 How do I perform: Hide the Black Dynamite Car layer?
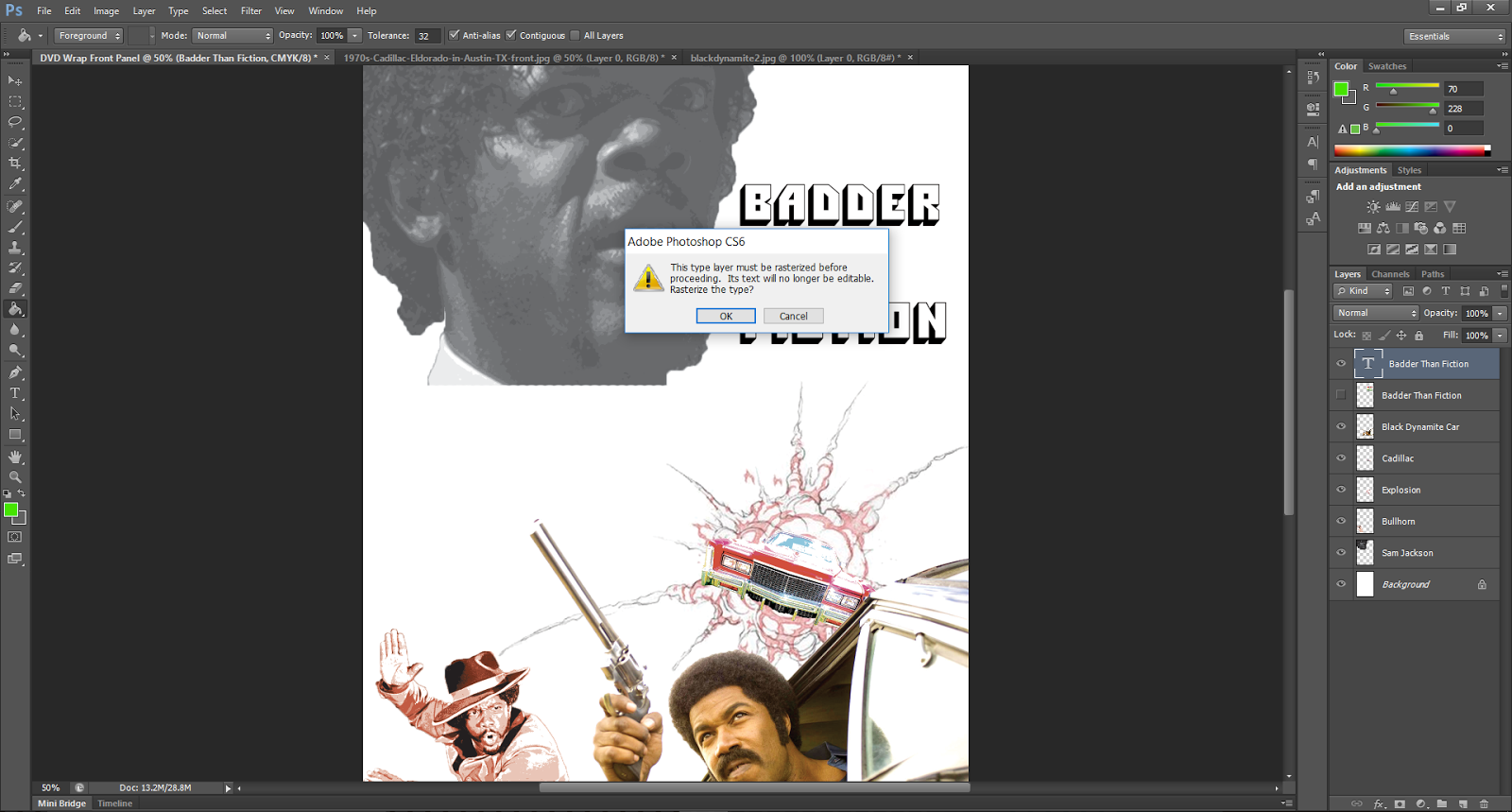pos(1341,426)
